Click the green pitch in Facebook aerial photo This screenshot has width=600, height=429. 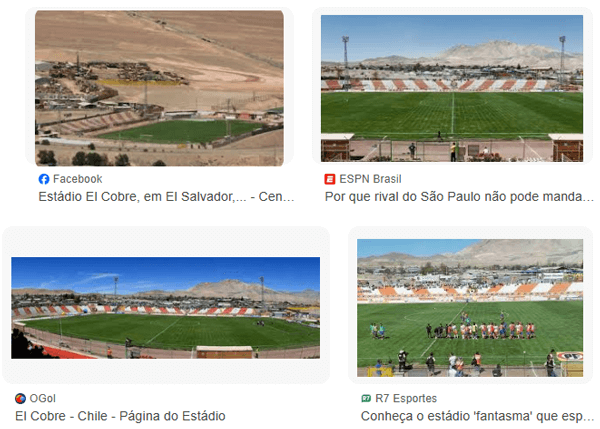coord(180,131)
